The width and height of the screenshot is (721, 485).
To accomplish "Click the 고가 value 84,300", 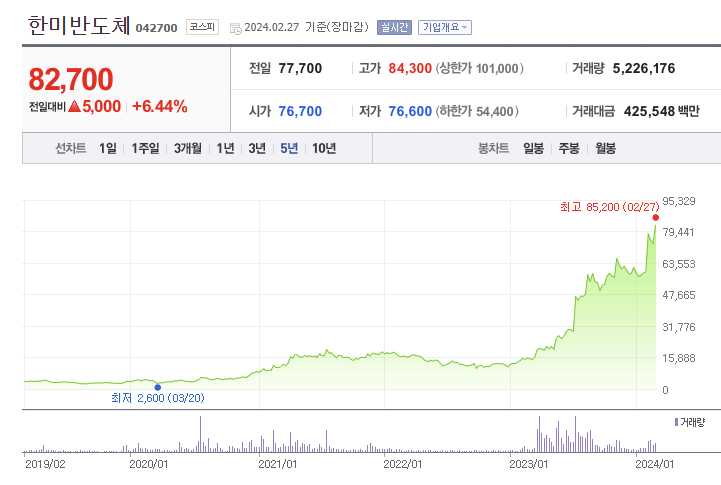I will click(x=410, y=68).
